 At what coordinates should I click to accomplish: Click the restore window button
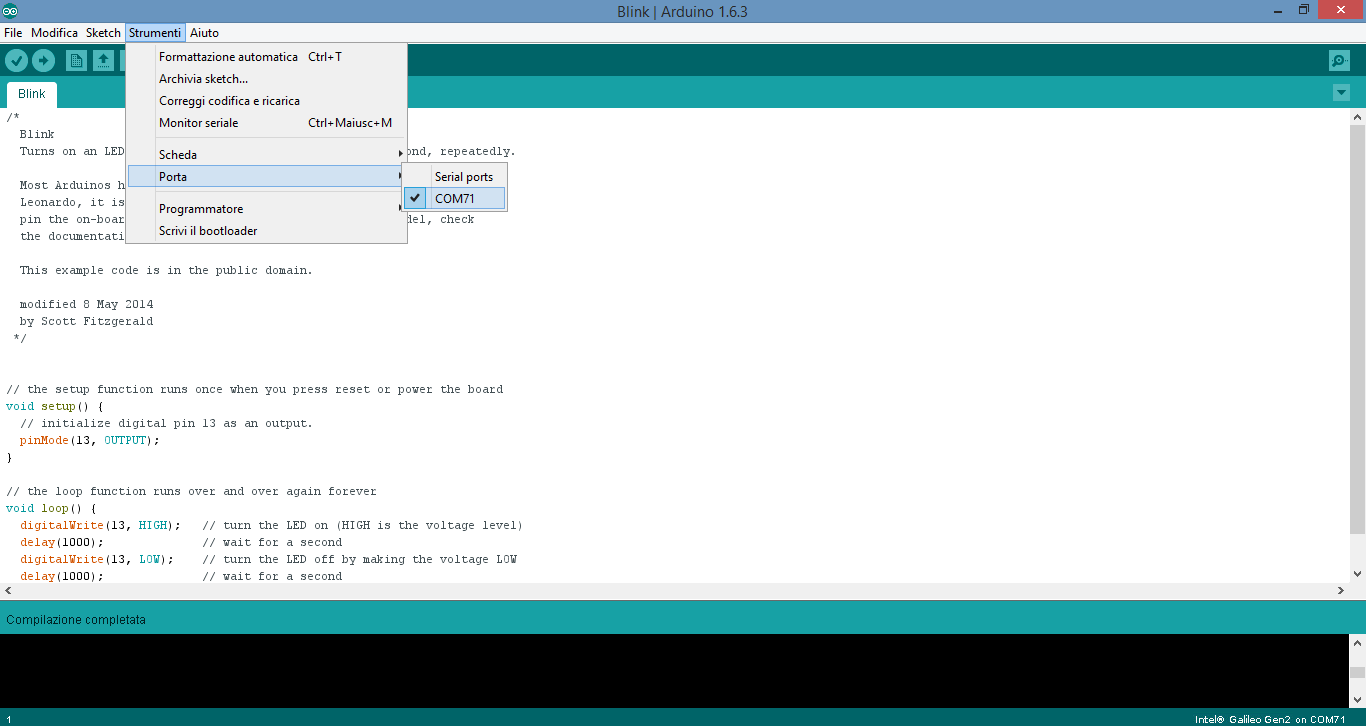click(1304, 10)
